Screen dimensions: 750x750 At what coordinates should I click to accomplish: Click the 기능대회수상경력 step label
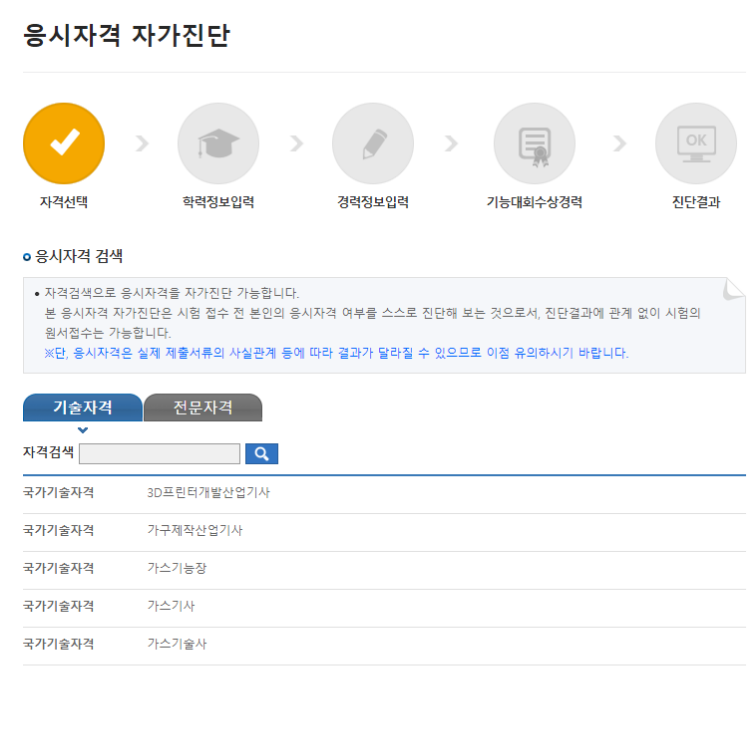click(534, 202)
